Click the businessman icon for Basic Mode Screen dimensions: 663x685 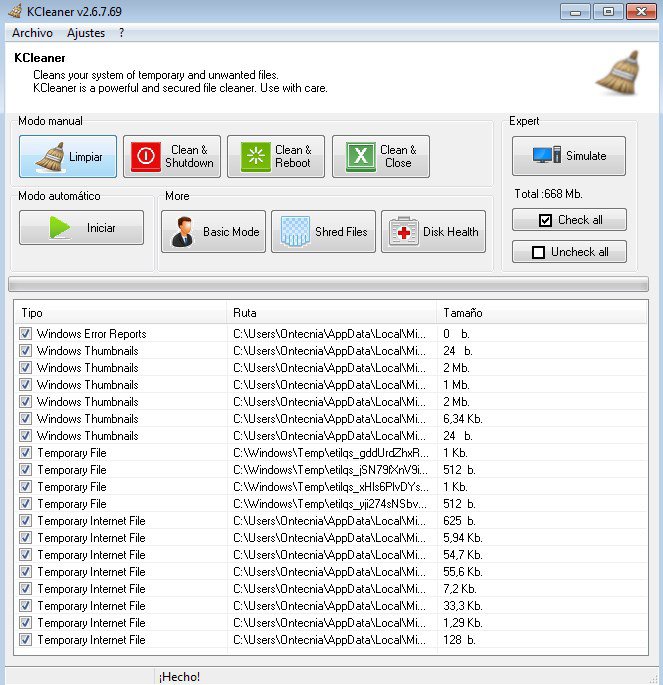(182, 232)
